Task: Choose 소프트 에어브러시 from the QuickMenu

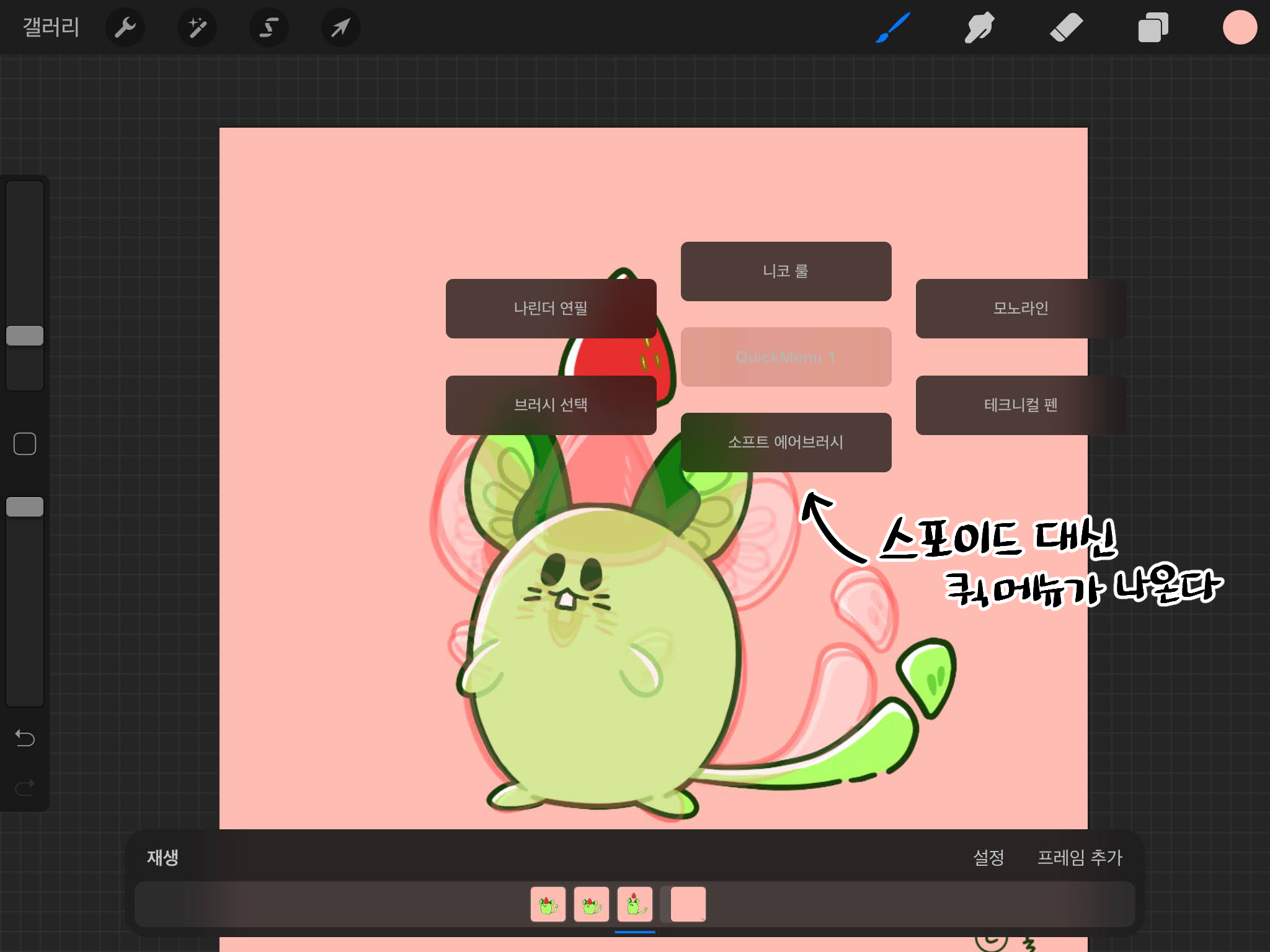Action: click(786, 442)
